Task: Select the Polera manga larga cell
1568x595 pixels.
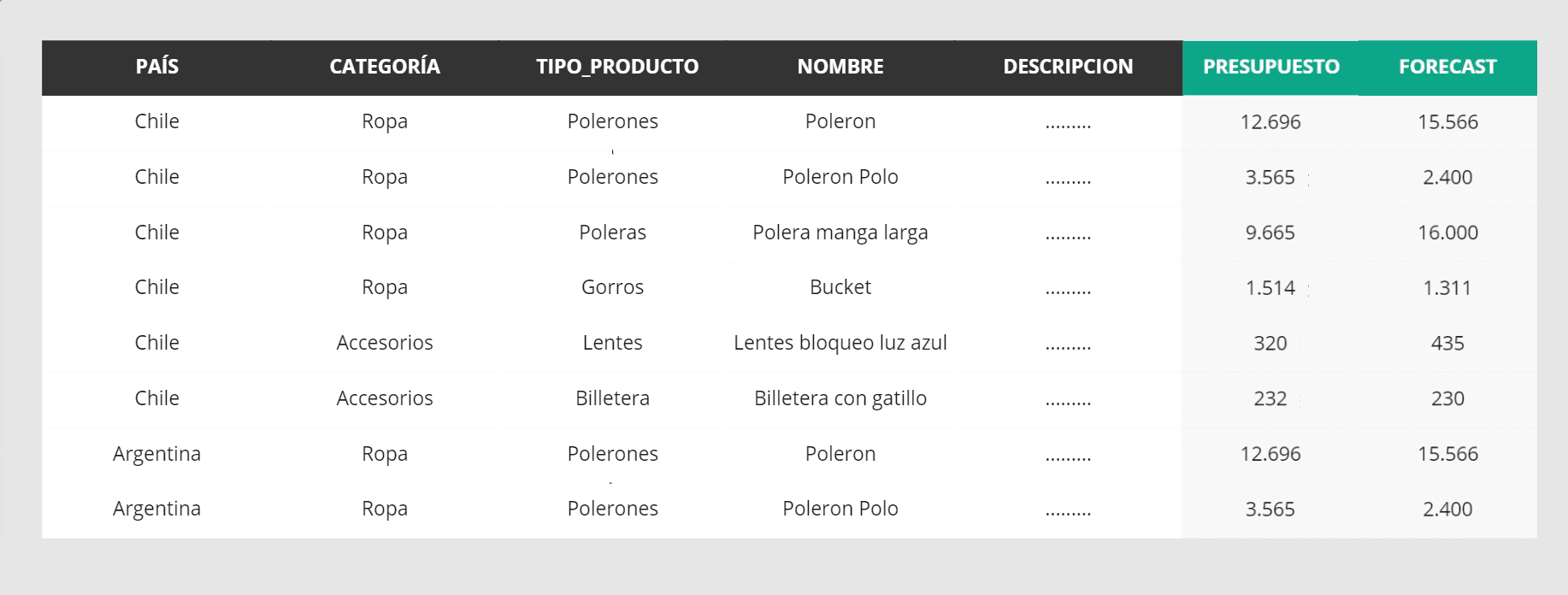Action: coord(840,233)
